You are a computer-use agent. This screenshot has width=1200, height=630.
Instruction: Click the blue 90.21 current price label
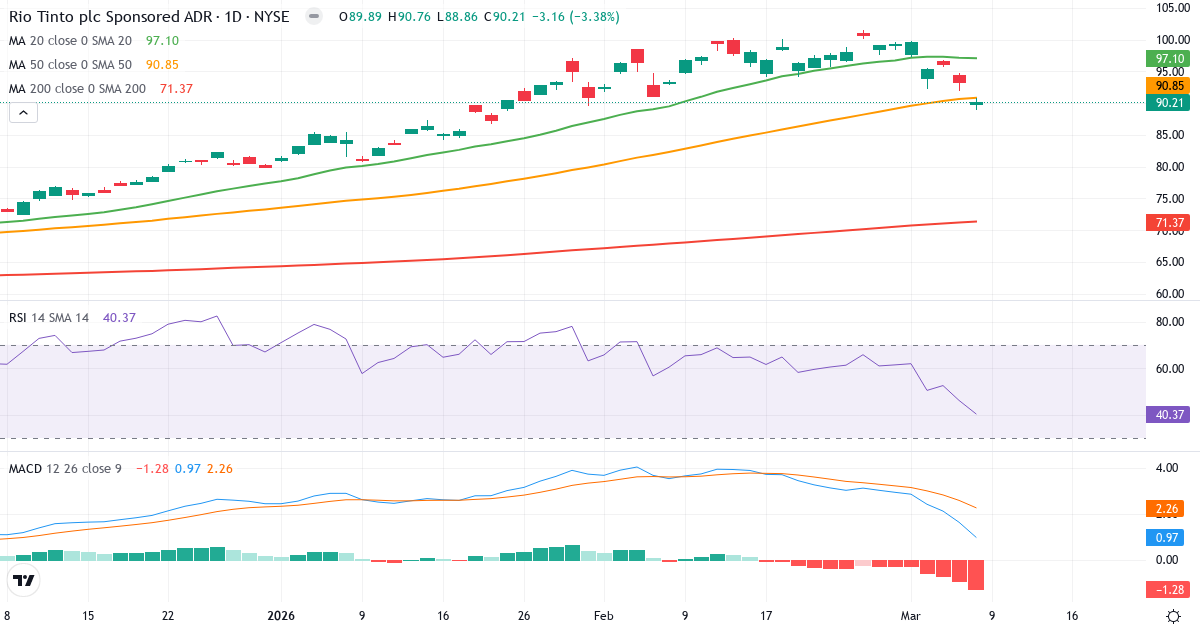click(x=1168, y=103)
